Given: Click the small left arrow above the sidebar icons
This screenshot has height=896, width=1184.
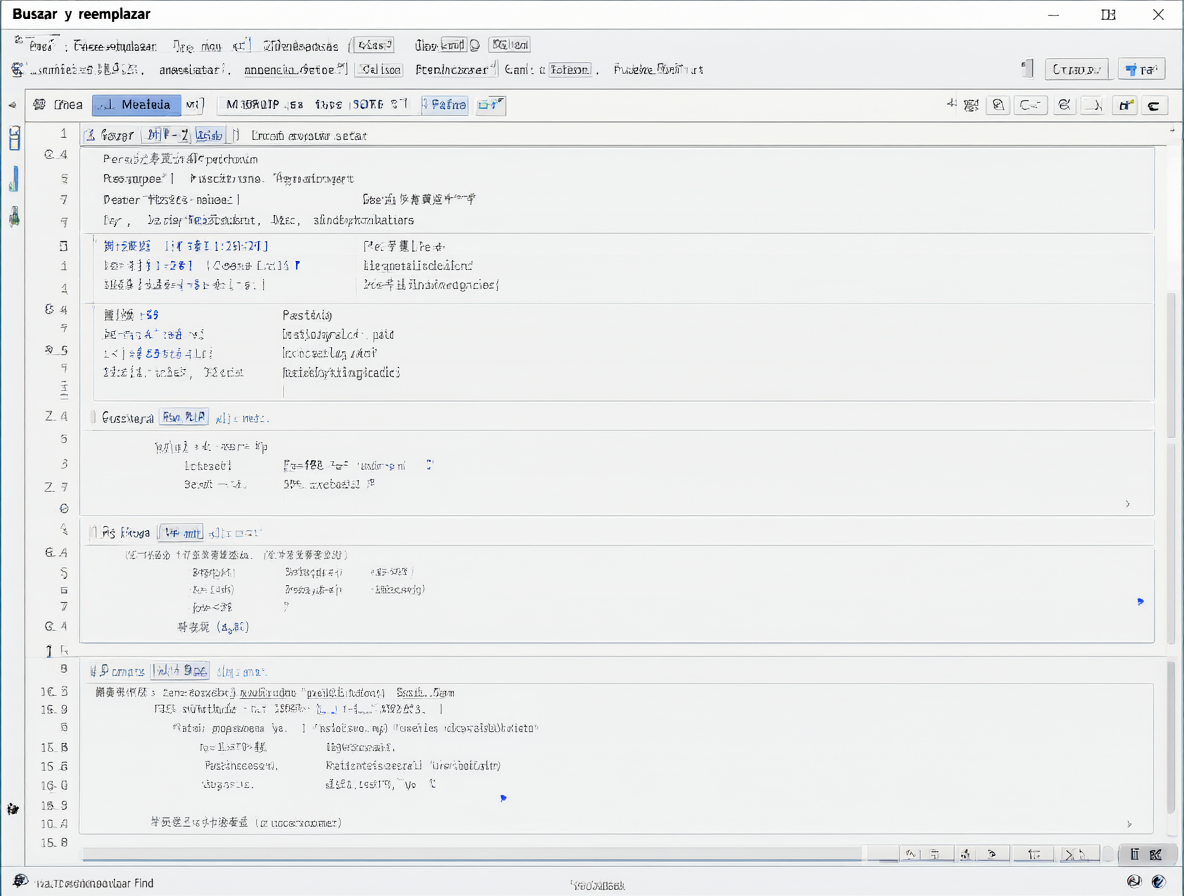Looking at the screenshot, I should click(x=12, y=105).
